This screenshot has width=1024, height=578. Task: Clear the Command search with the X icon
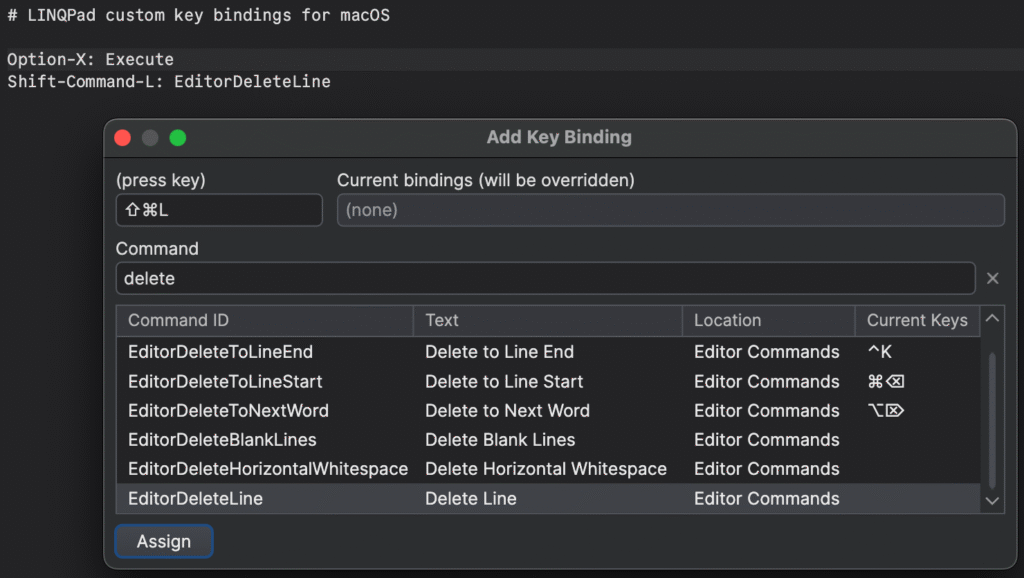point(992,278)
